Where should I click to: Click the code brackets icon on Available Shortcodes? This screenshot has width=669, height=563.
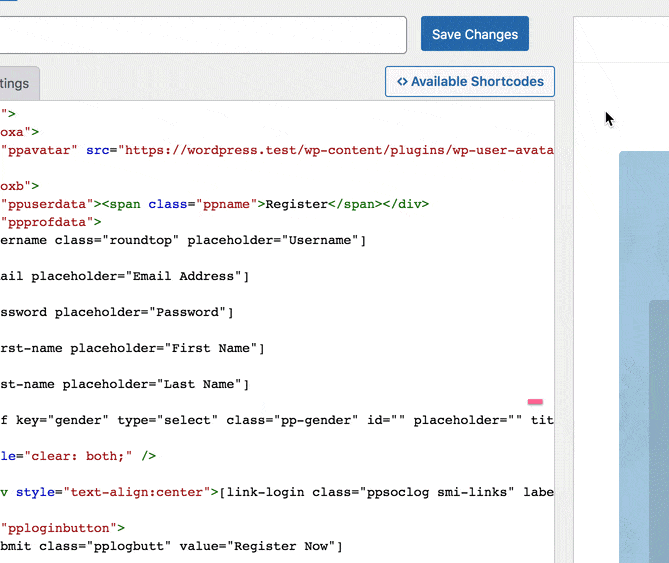tap(402, 81)
